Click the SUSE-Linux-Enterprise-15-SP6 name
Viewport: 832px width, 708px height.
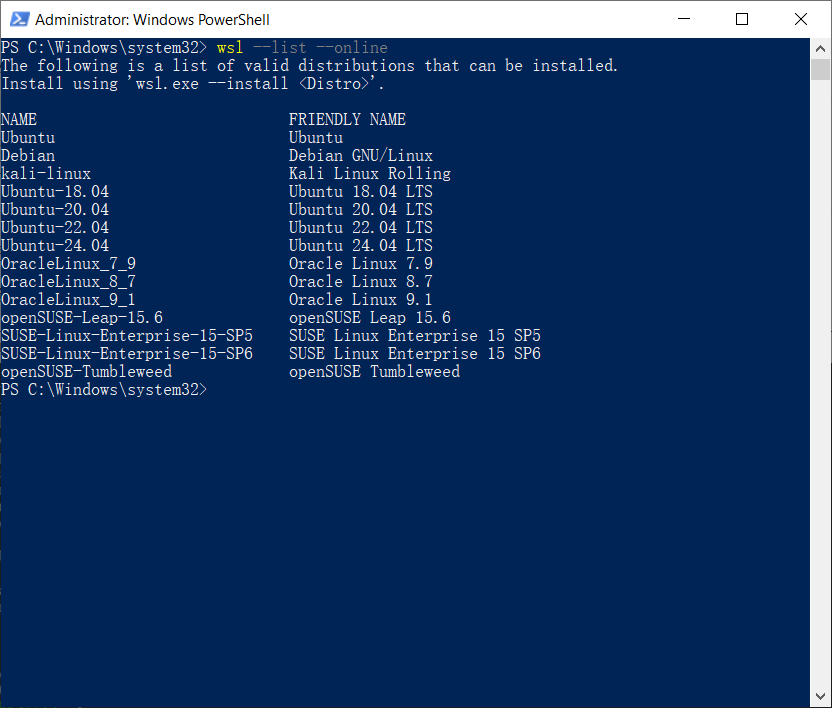(x=127, y=353)
